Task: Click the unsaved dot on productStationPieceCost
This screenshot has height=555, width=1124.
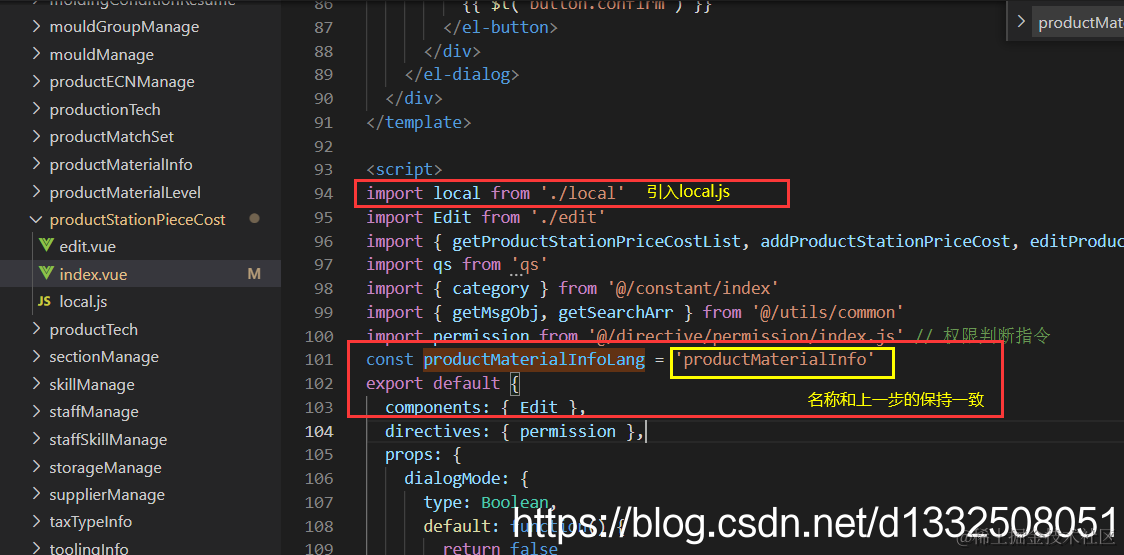Action: (x=254, y=219)
